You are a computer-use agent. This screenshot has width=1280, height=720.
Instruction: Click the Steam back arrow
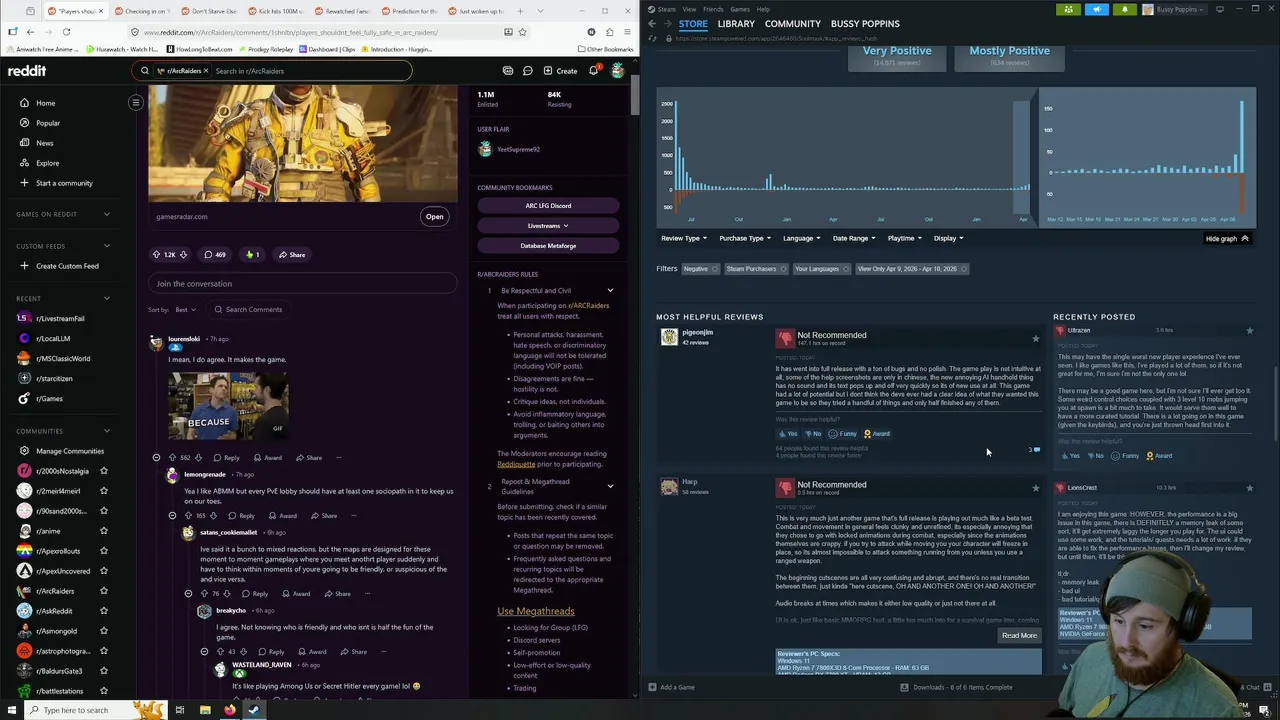[652, 24]
